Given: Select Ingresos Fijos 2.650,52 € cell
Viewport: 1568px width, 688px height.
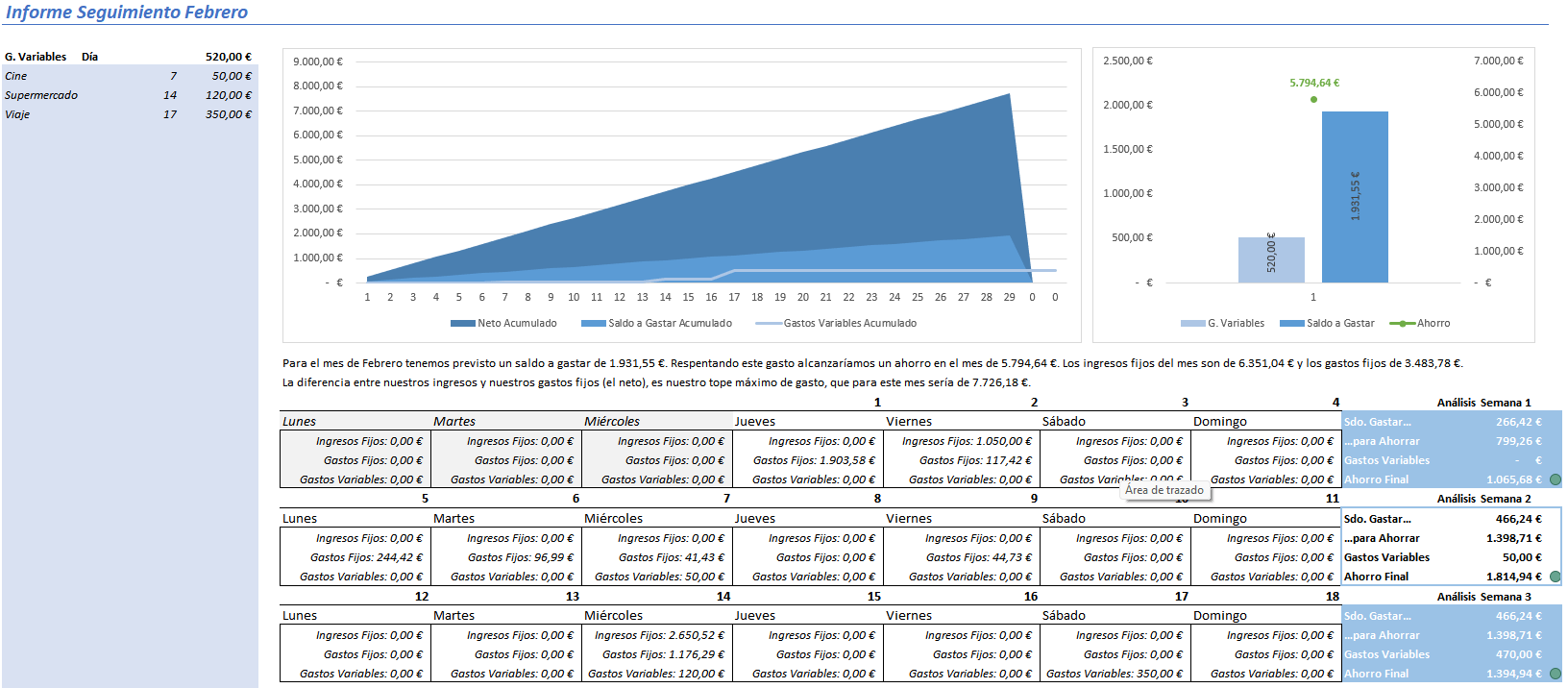Looking at the screenshot, I should [657, 635].
